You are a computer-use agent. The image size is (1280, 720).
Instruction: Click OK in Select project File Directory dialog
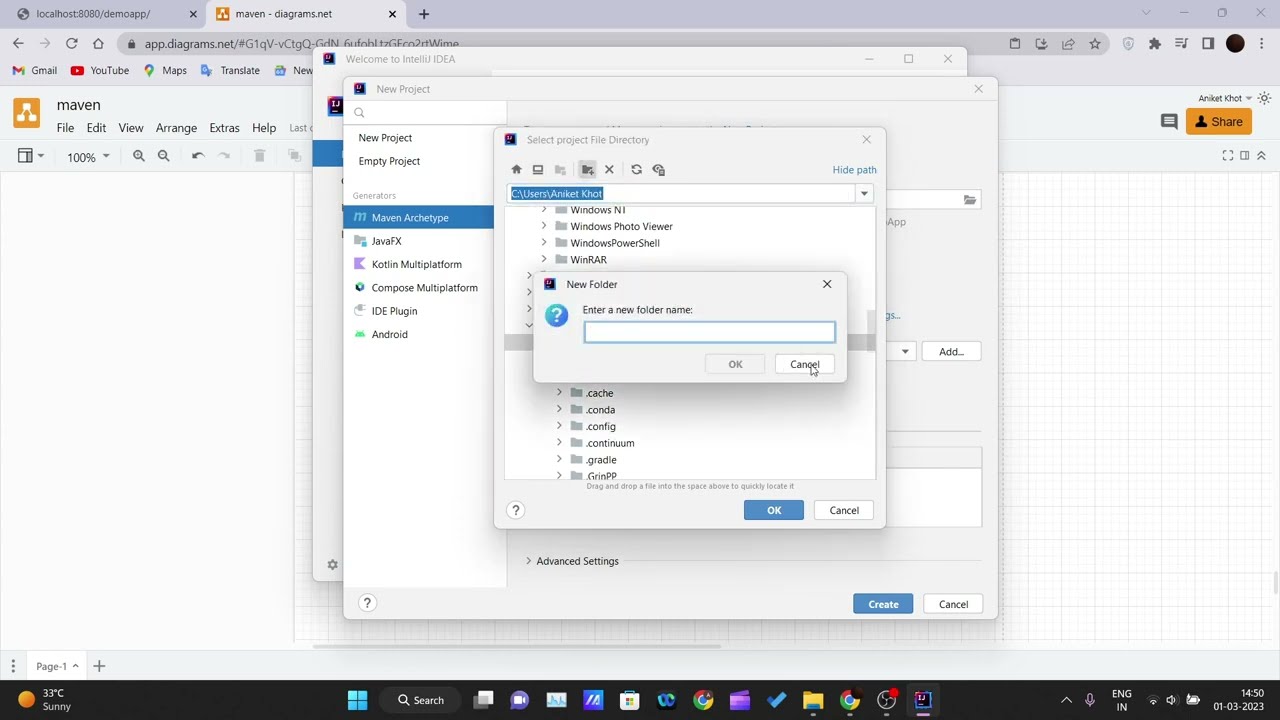774,510
